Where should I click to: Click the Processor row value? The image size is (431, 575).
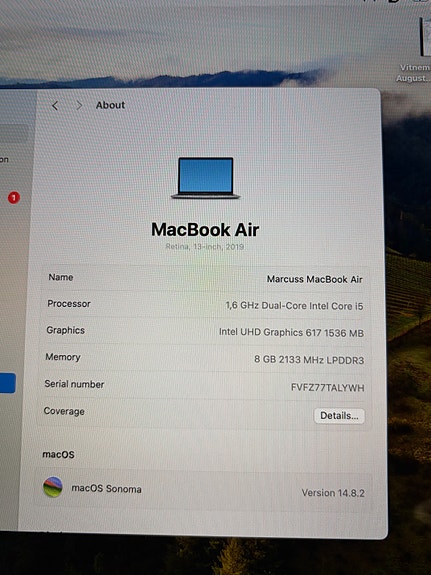click(294, 305)
